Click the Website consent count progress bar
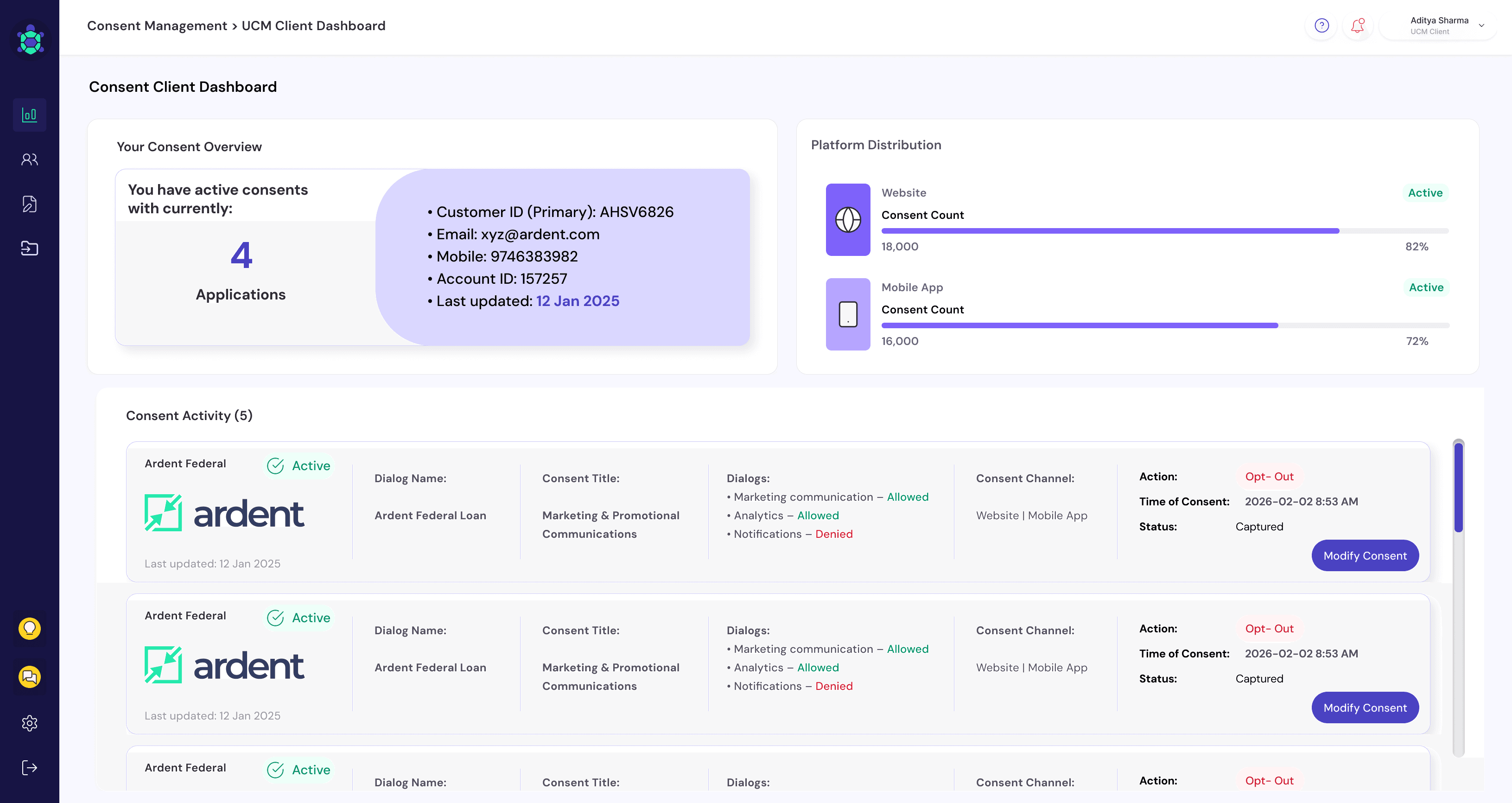The width and height of the screenshot is (1512, 803). tap(1165, 231)
